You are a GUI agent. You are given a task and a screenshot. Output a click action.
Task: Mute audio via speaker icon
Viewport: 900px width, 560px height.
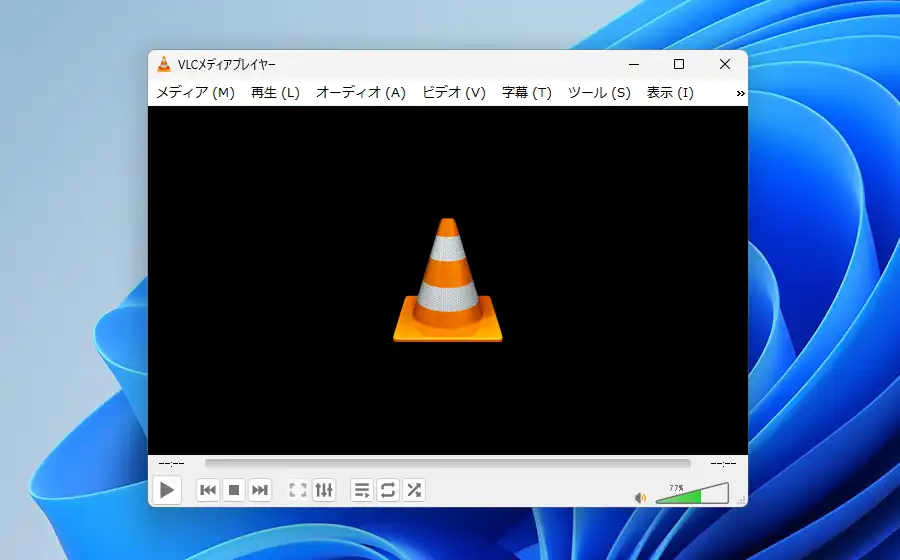641,497
